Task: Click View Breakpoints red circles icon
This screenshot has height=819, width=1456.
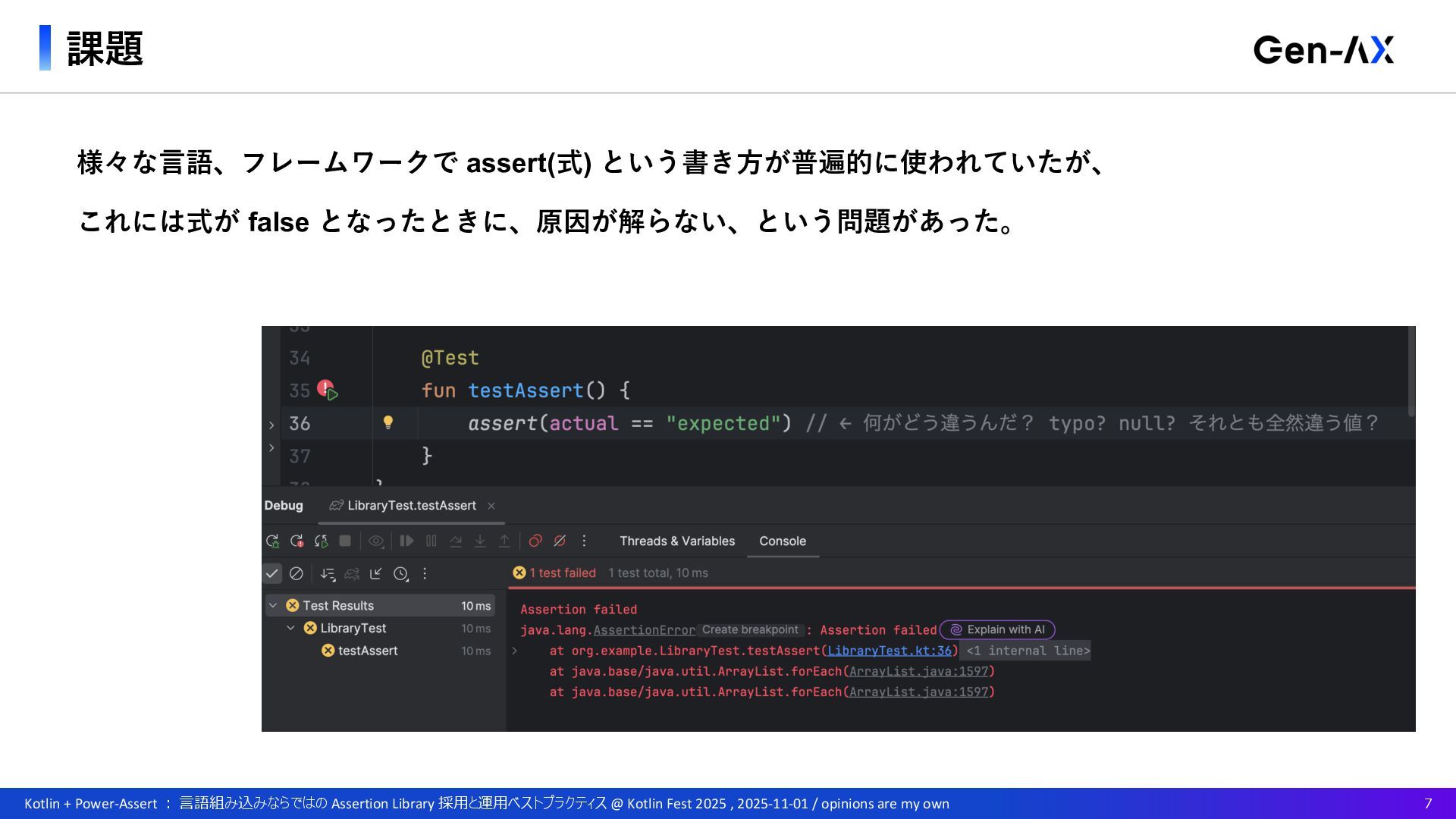Action: click(x=535, y=541)
